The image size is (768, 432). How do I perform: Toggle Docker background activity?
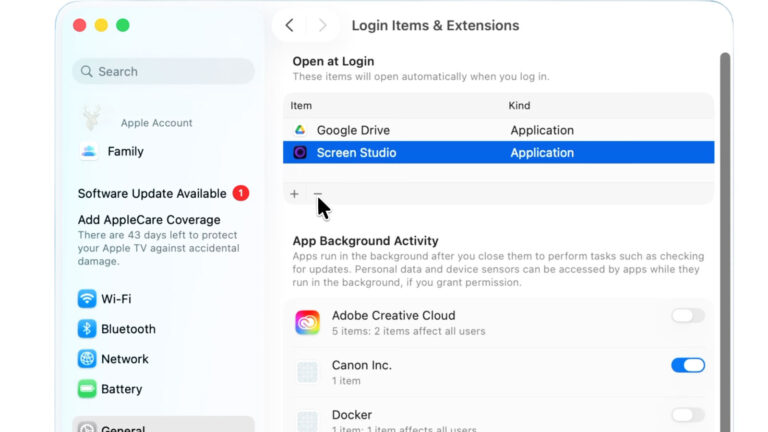pos(688,415)
